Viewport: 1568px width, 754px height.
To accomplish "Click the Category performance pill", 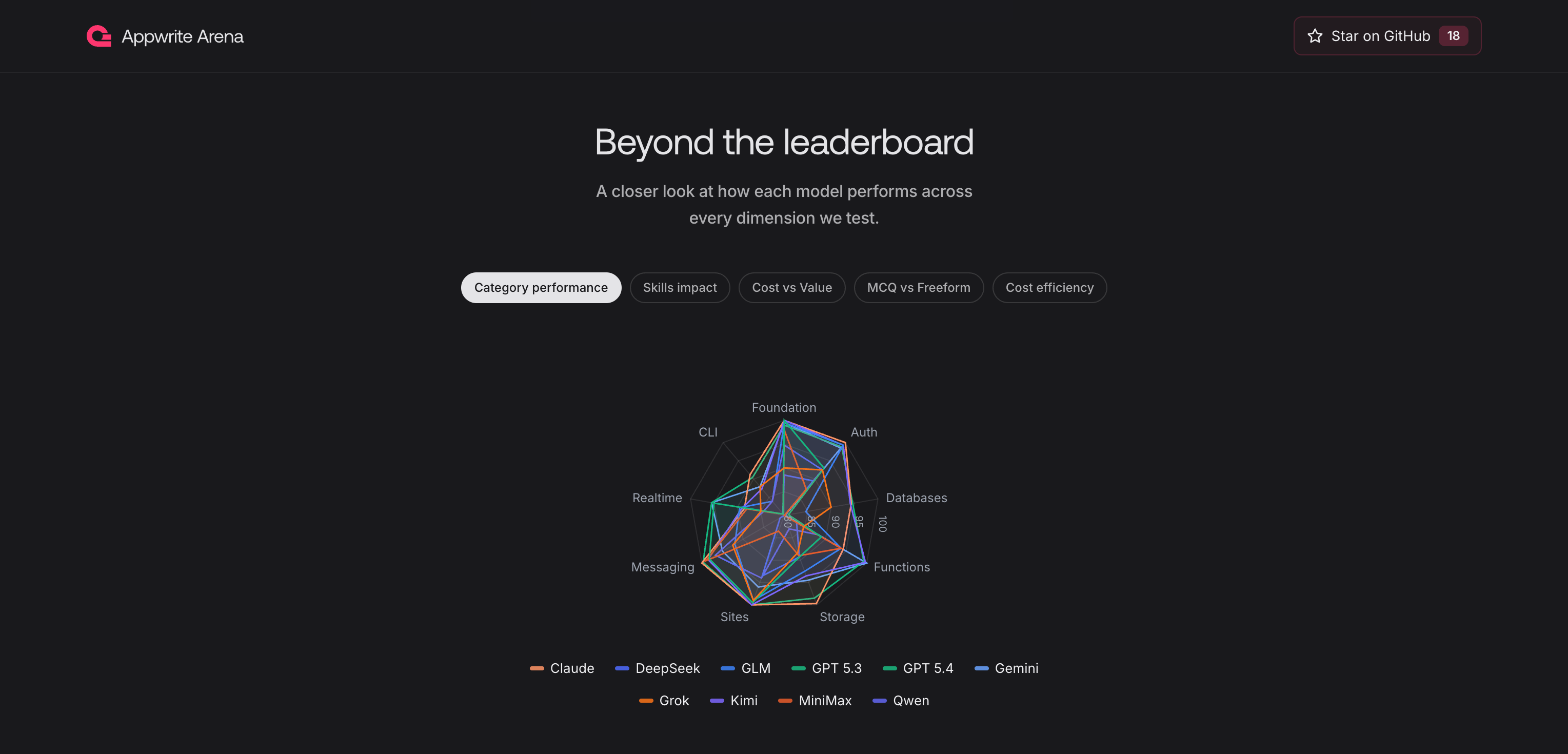I will click(x=541, y=287).
